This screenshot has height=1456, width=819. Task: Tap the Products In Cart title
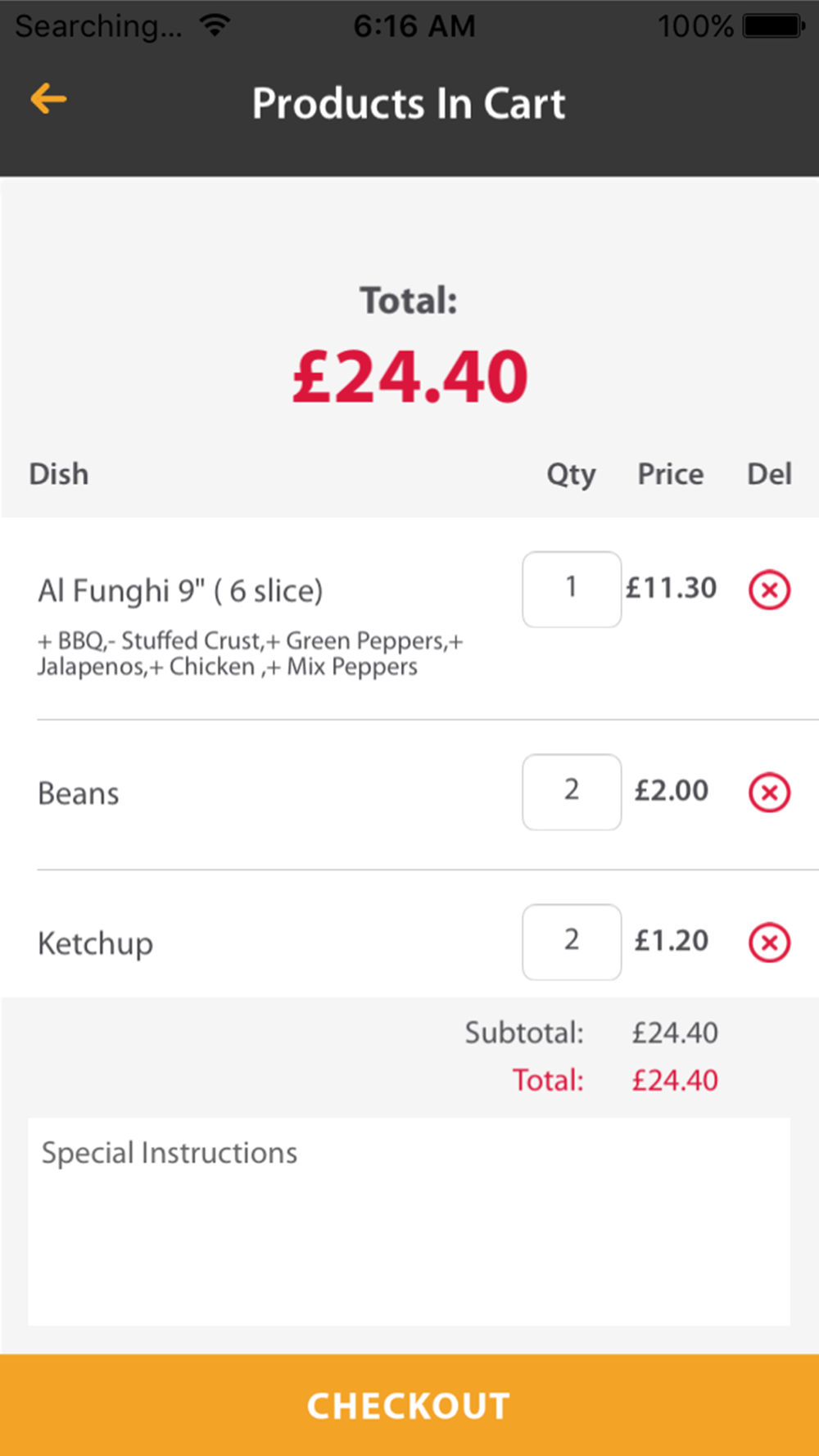pos(409,103)
